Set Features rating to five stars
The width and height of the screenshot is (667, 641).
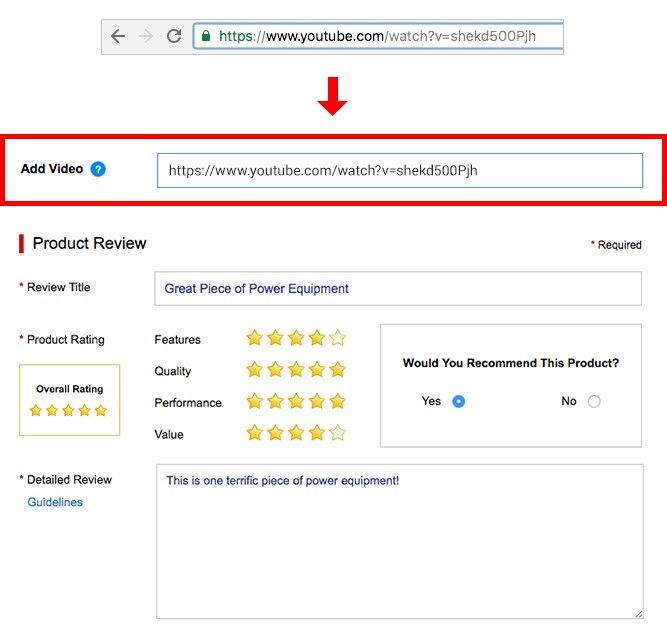pos(338,338)
